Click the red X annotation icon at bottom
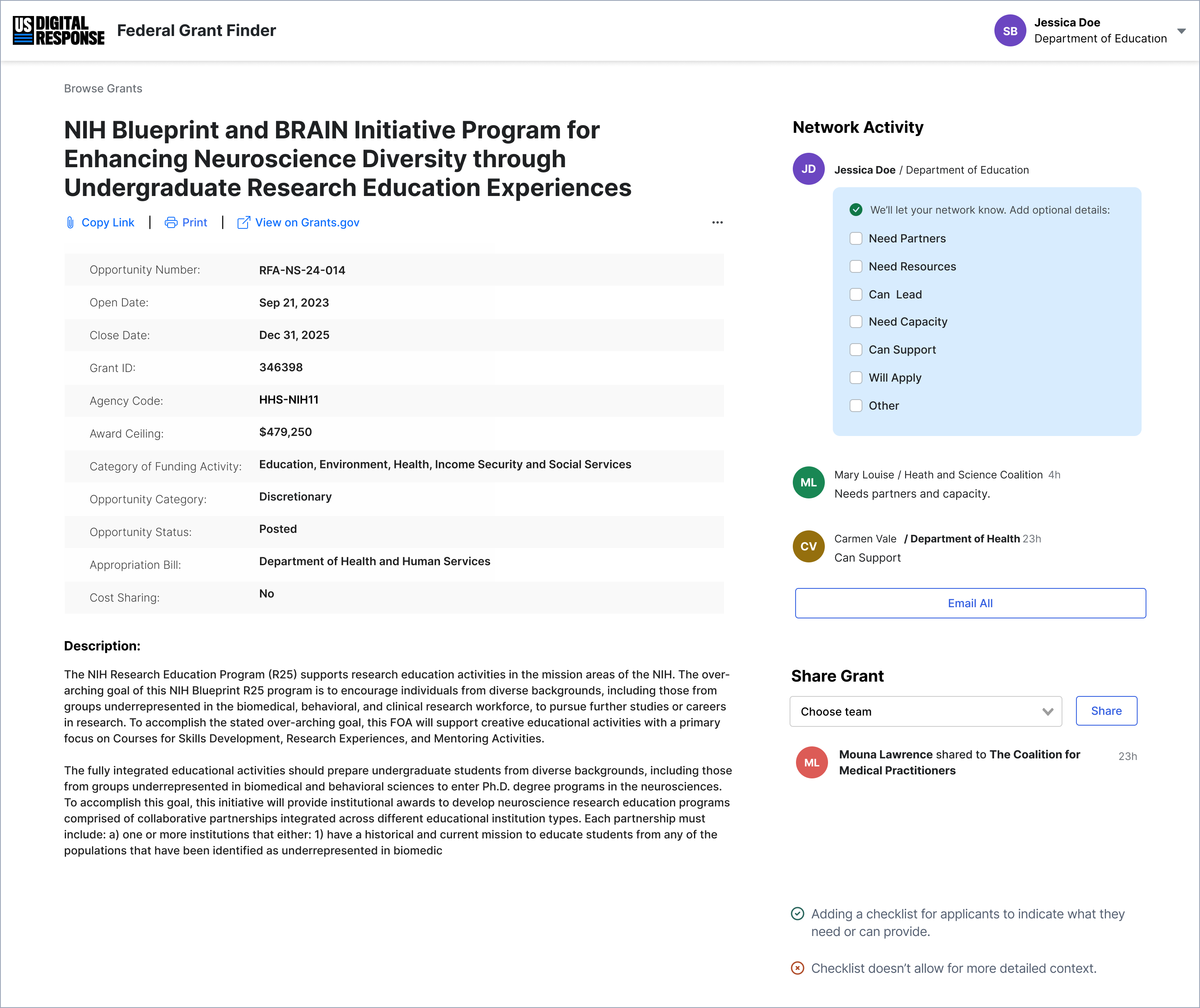The image size is (1200, 1008). coord(797,968)
